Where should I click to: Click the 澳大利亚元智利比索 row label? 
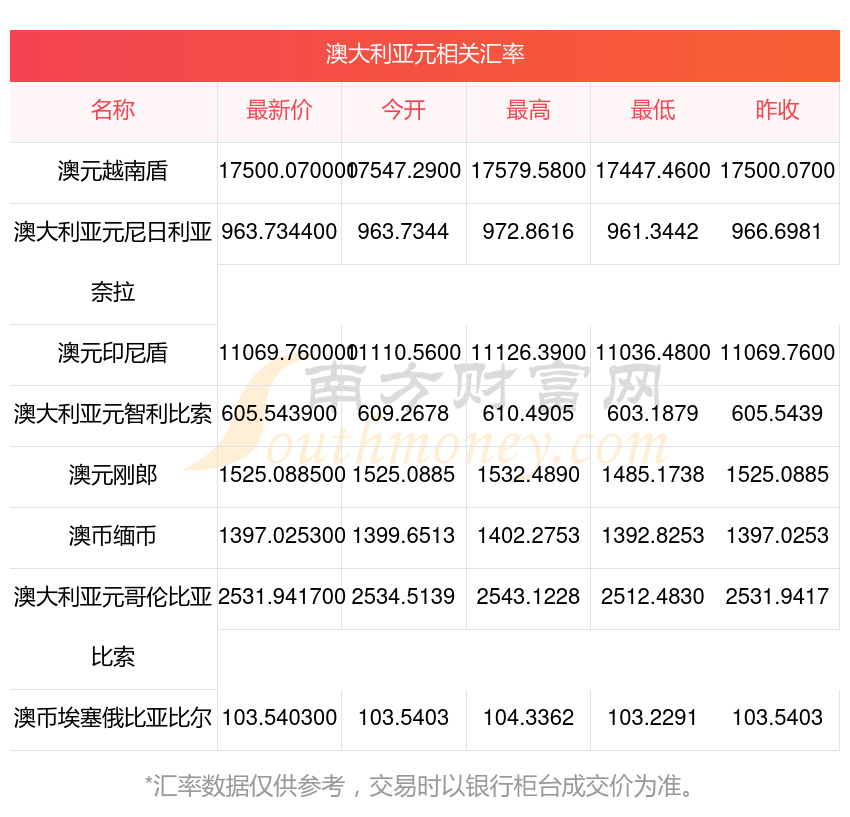tap(113, 414)
